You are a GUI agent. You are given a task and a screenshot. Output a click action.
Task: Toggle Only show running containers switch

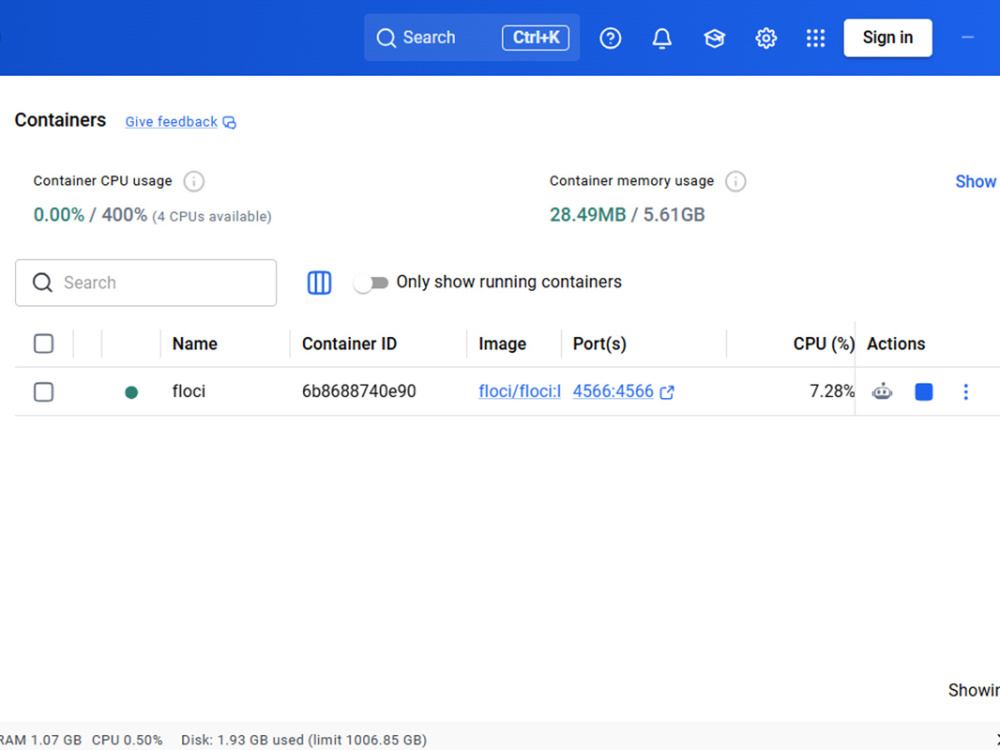click(371, 283)
